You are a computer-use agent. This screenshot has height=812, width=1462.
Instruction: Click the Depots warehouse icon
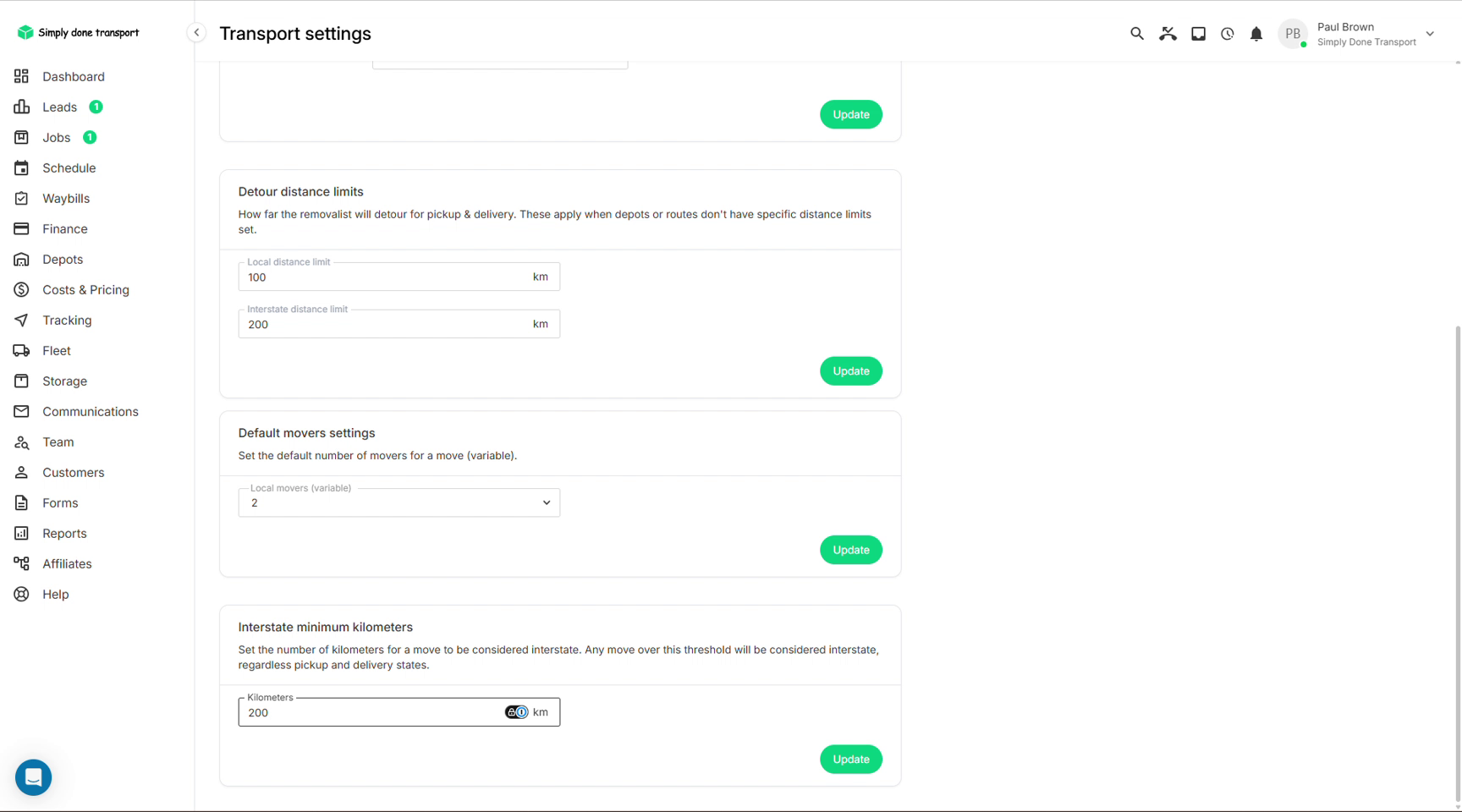[21, 259]
